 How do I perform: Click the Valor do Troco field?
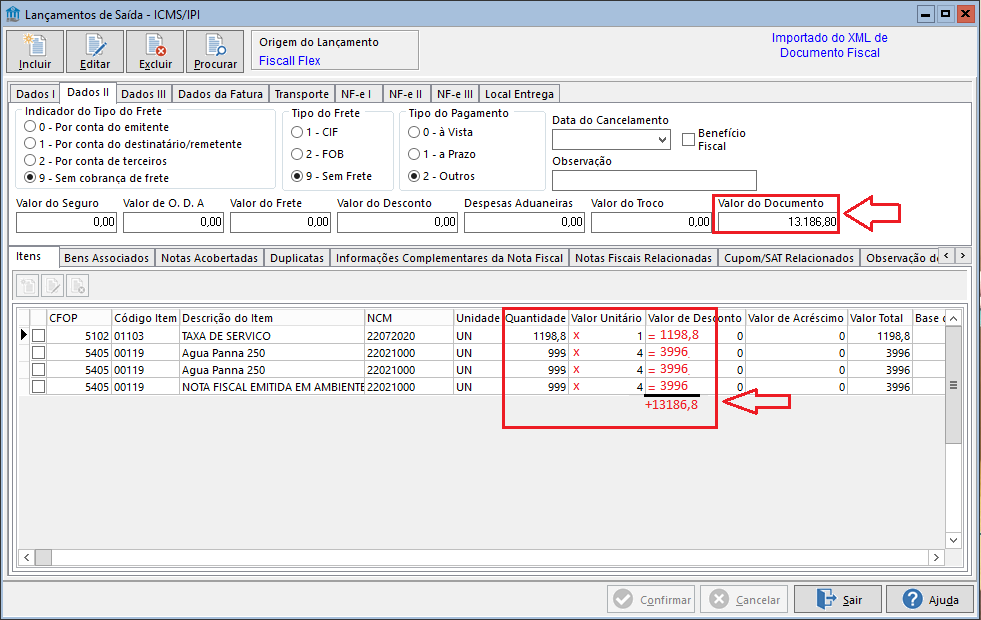651,222
